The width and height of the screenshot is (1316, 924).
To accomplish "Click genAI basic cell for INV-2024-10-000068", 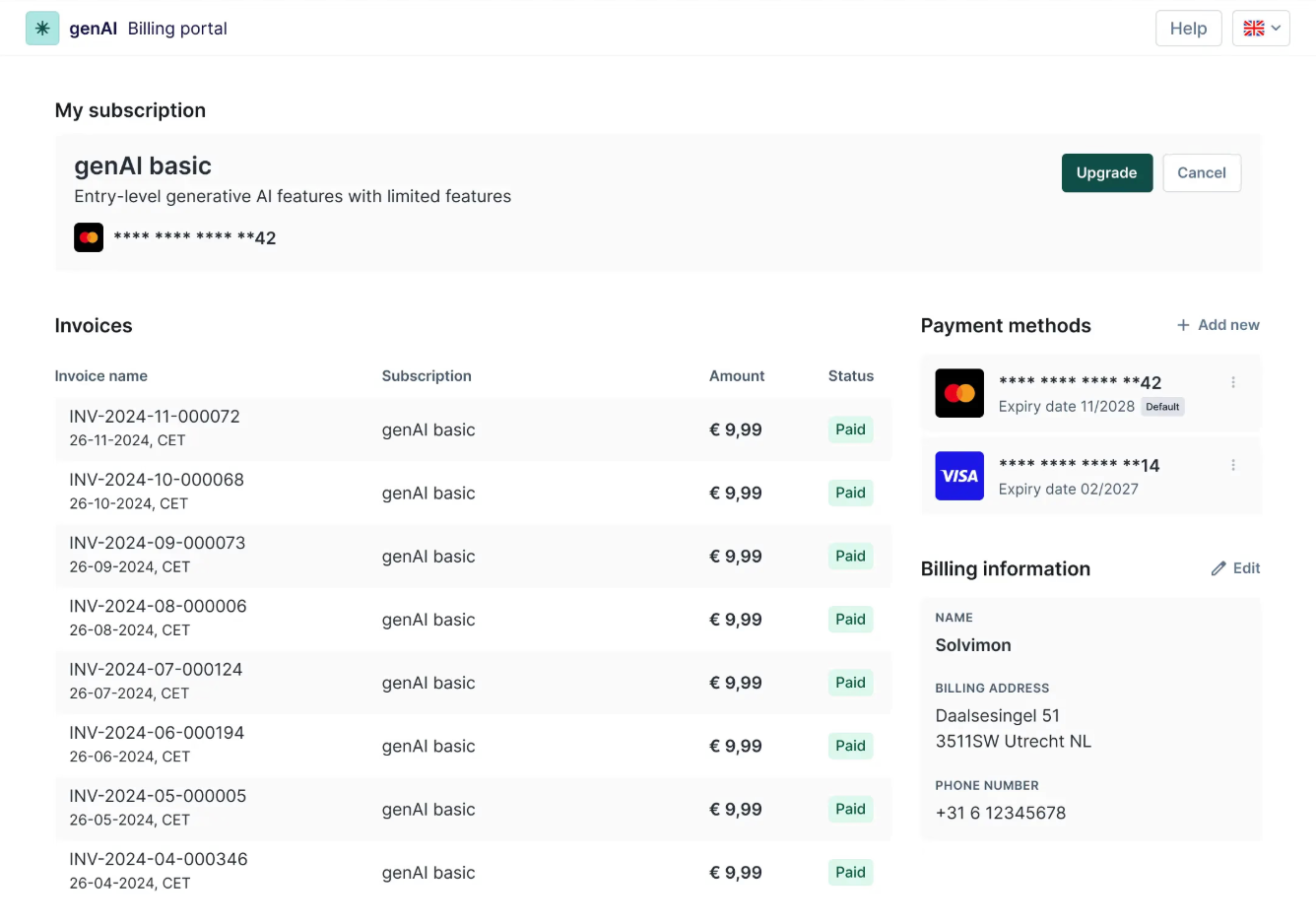I will click(428, 493).
